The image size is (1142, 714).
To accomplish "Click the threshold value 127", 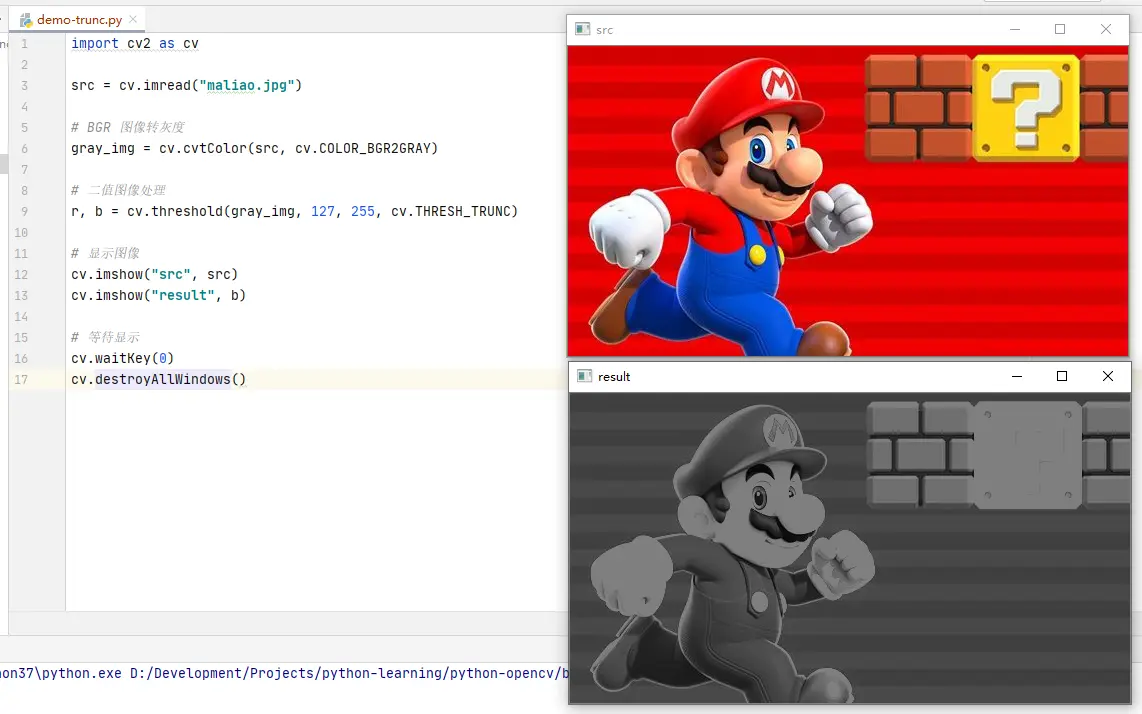I will tap(323, 211).
